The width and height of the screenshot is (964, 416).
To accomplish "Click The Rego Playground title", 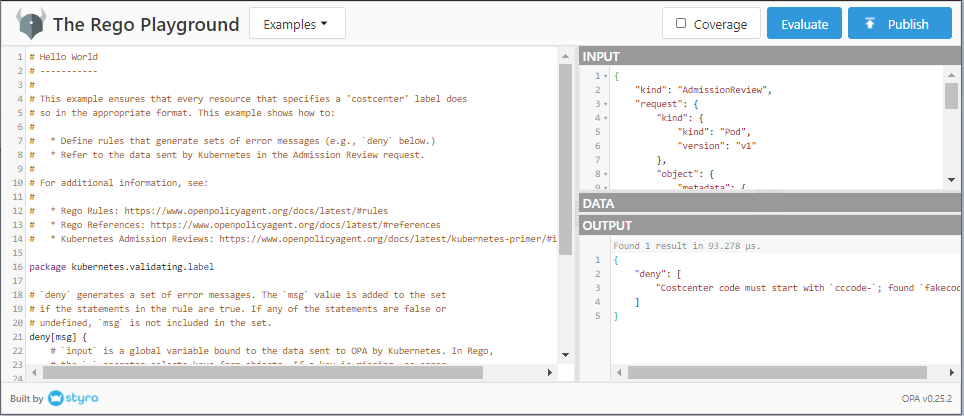I will [x=146, y=25].
